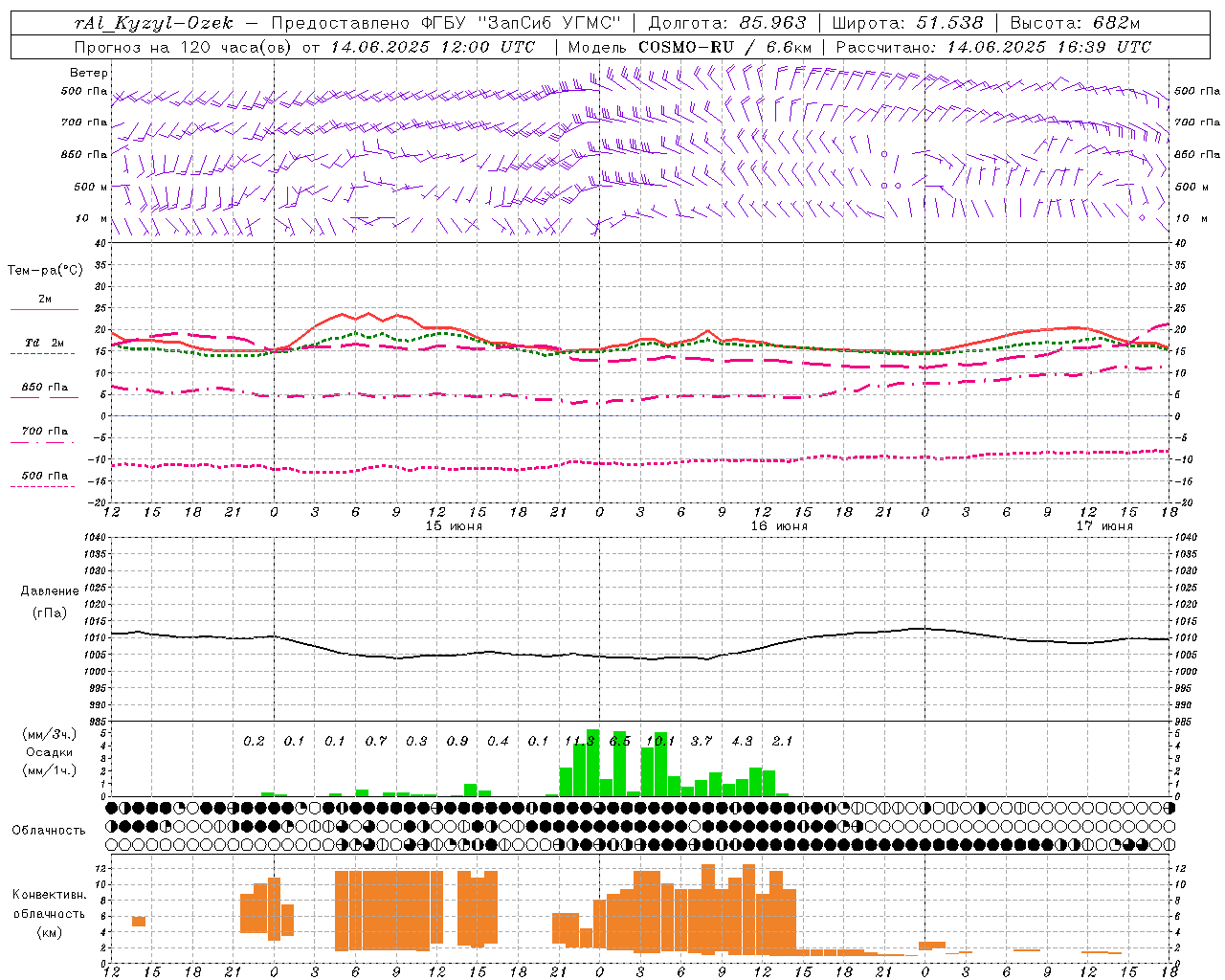1225x980 pixels.
Task: Click the Ветер wind panel label
Action: (89, 73)
